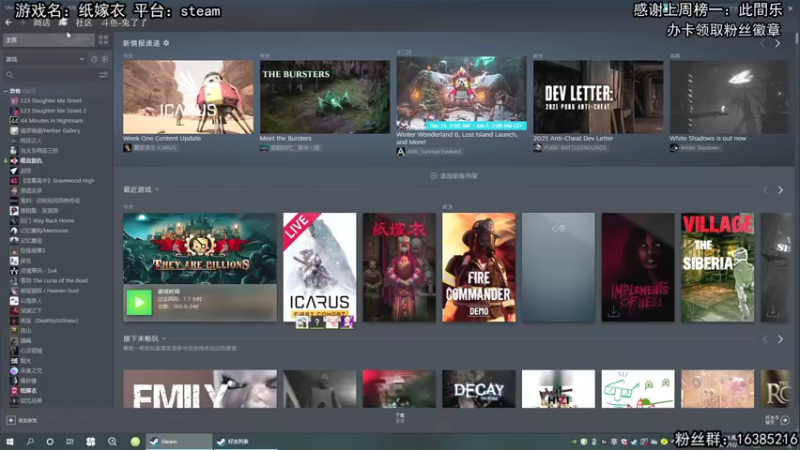
Task: Play They Are Billions with the green button
Action: coord(139,303)
